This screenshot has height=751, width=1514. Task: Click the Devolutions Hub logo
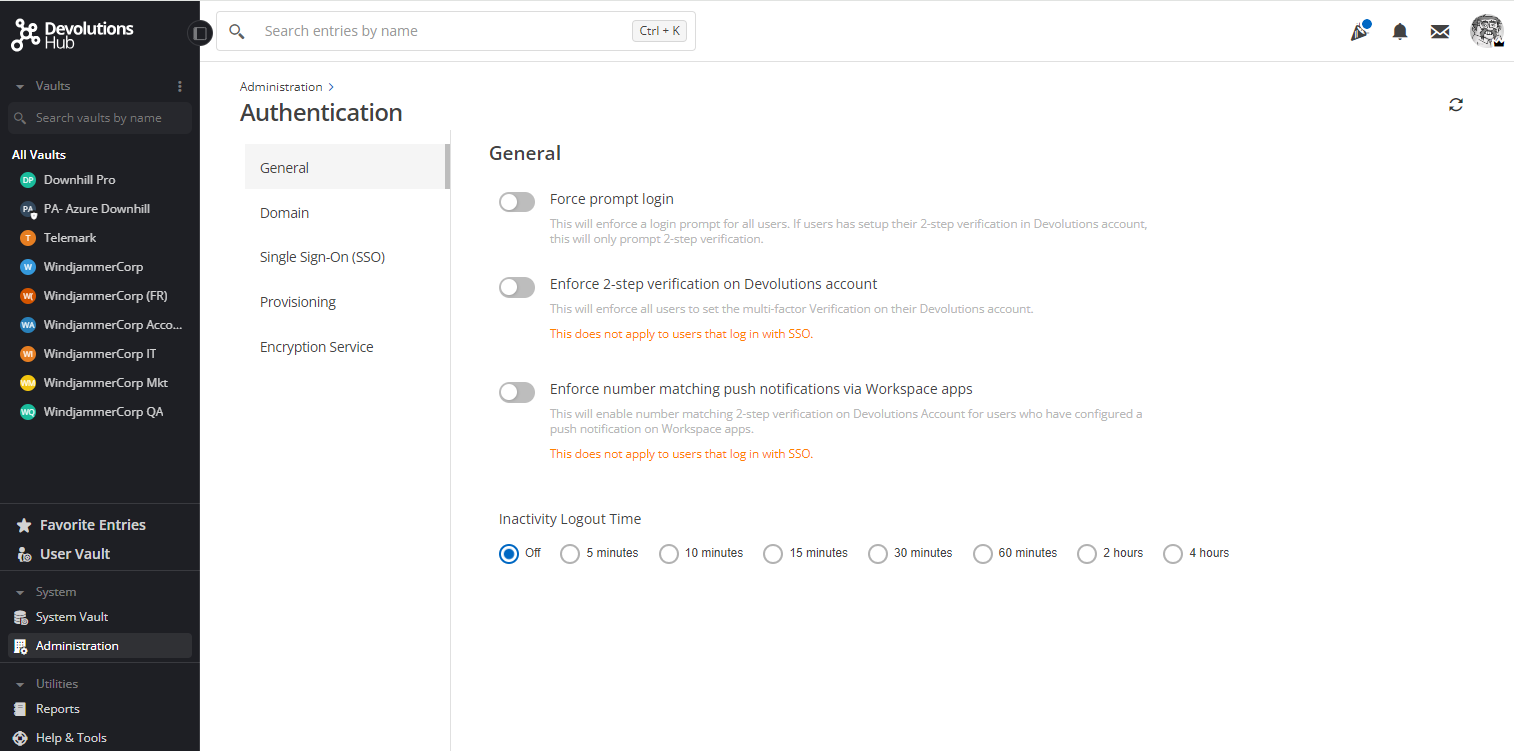tap(72, 34)
